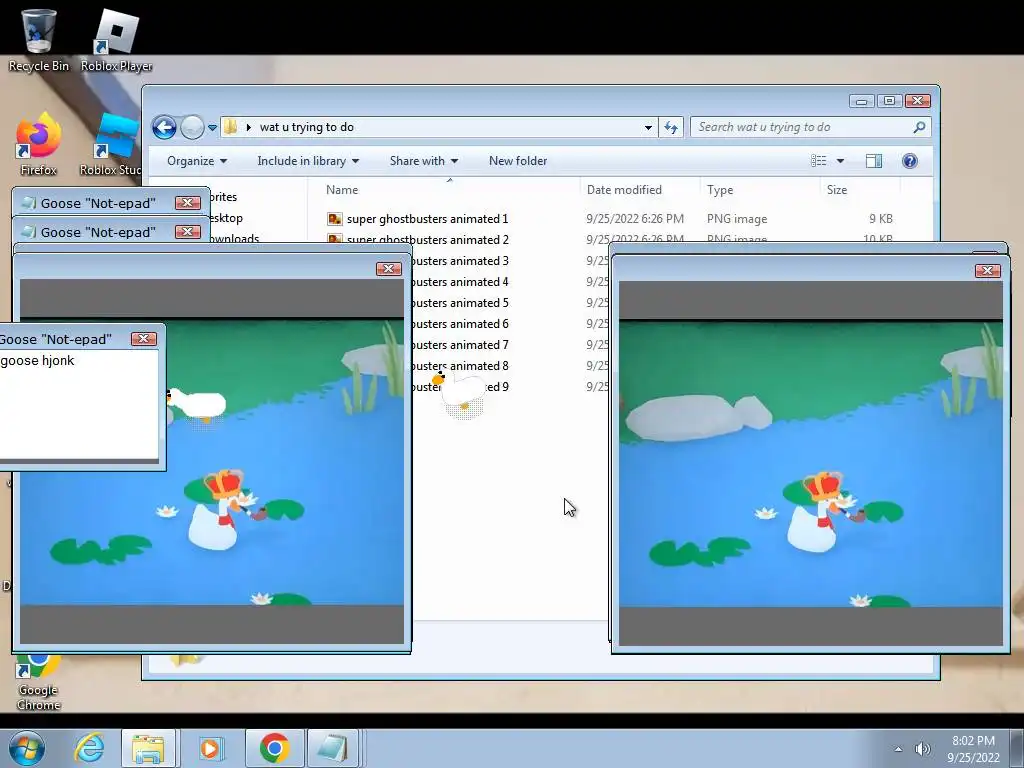The width and height of the screenshot is (1024, 768).
Task: Close the second Goose Not-epad window
Action: (x=187, y=232)
